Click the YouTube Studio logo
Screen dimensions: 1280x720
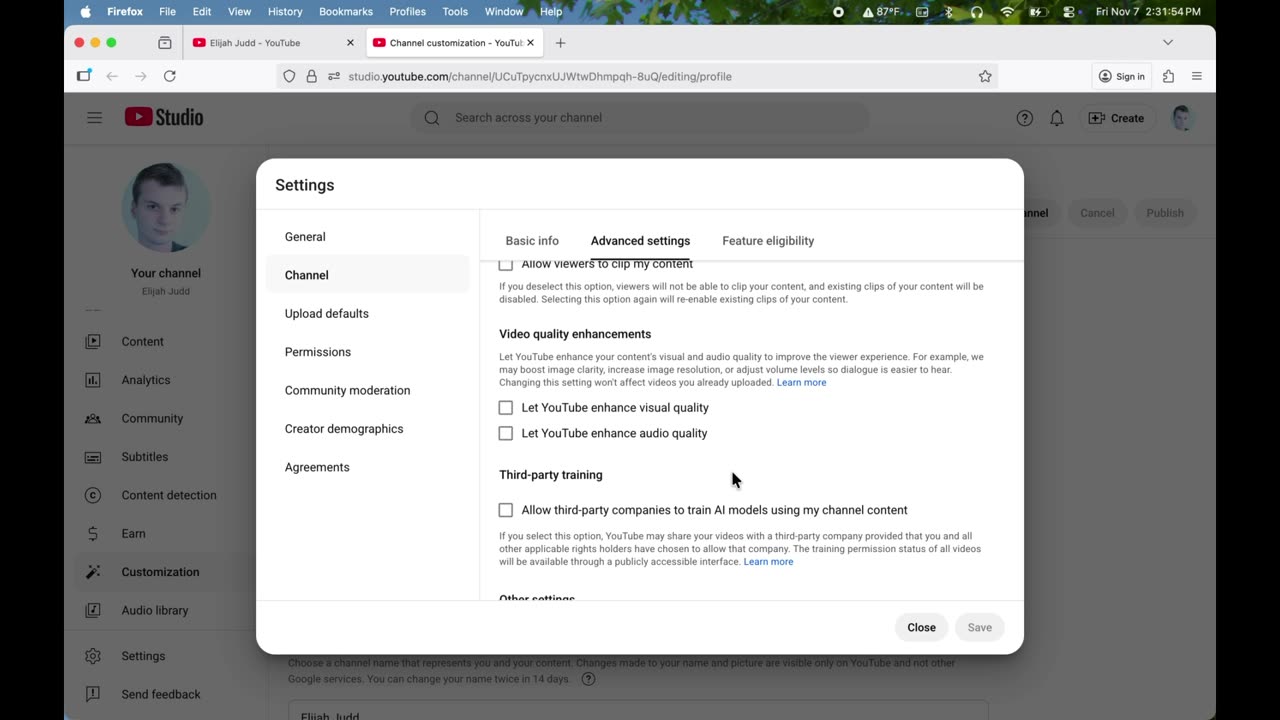[164, 117]
